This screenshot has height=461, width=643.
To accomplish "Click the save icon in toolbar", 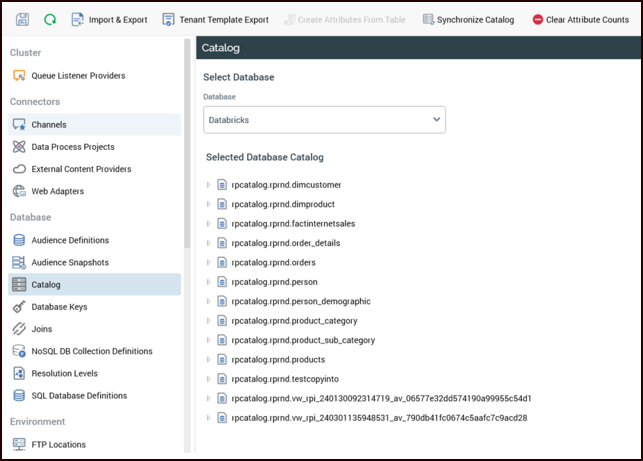I will (x=23, y=19).
